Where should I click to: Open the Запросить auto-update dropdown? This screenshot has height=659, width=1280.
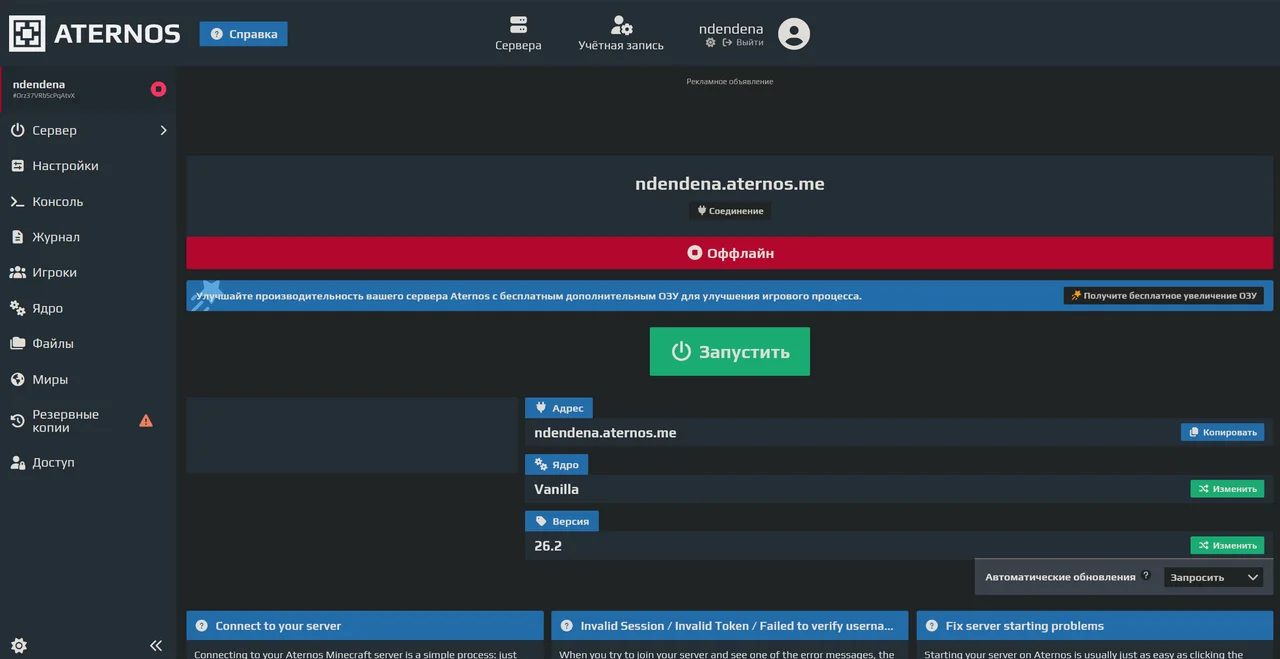[x=1213, y=577]
